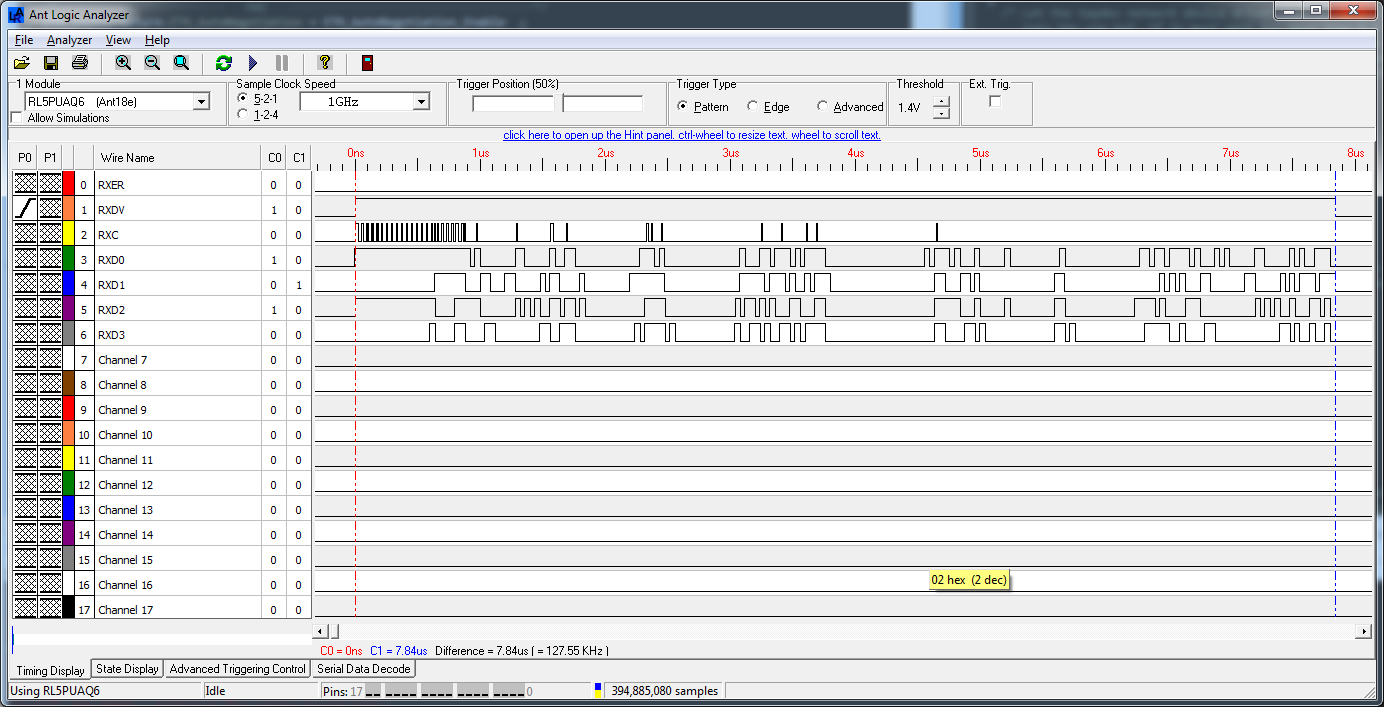Zoom out with the minus magnifier icon
This screenshot has height=707, width=1384.
click(x=152, y=63)
